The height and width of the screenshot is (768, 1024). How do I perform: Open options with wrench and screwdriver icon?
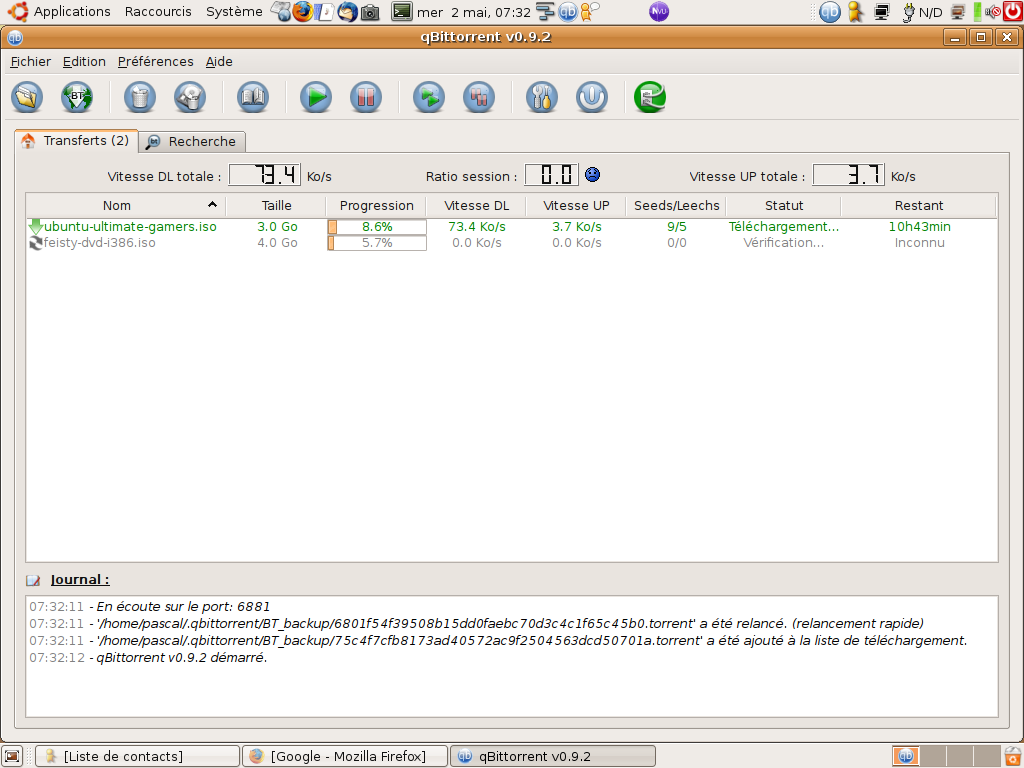tap(542, 97)
